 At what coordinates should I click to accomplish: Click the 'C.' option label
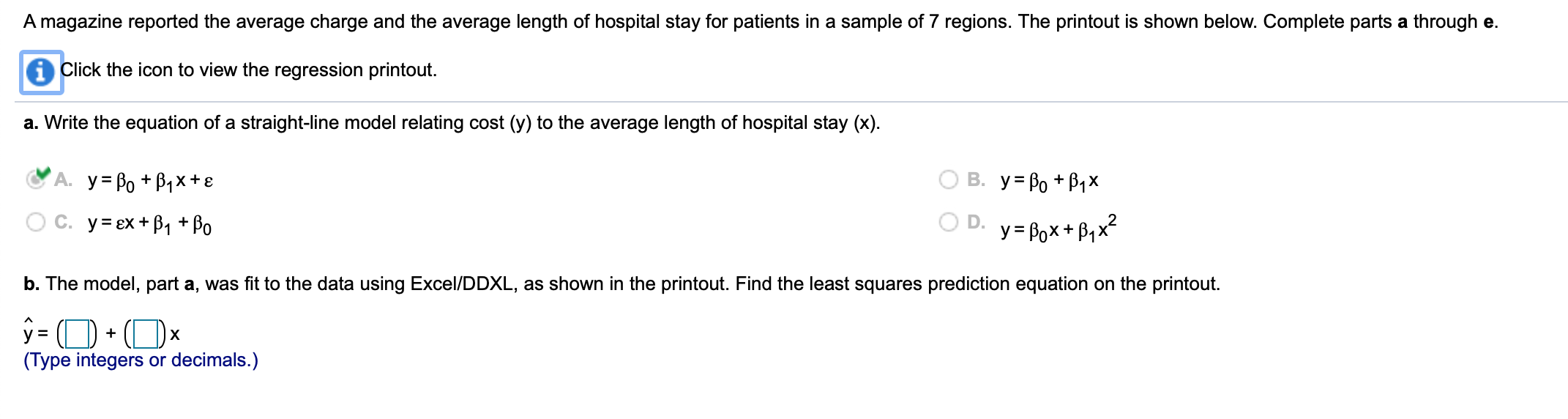[x=63, y=222]
